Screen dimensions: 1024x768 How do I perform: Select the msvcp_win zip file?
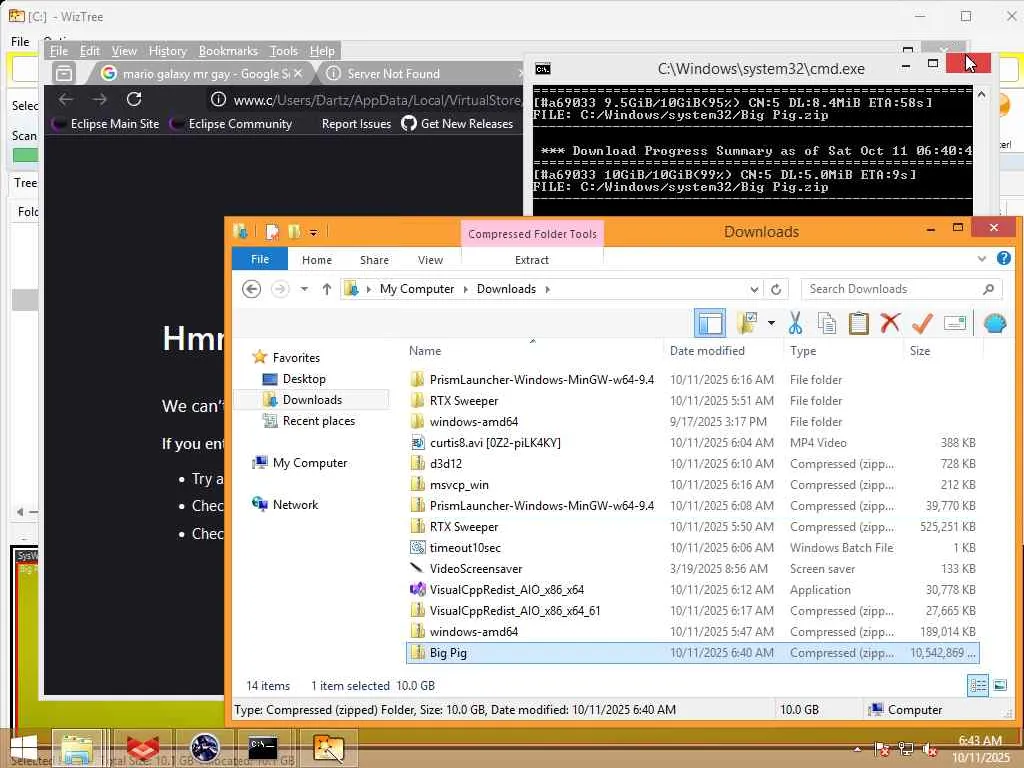pyautogui.click(x=692, y=485)
